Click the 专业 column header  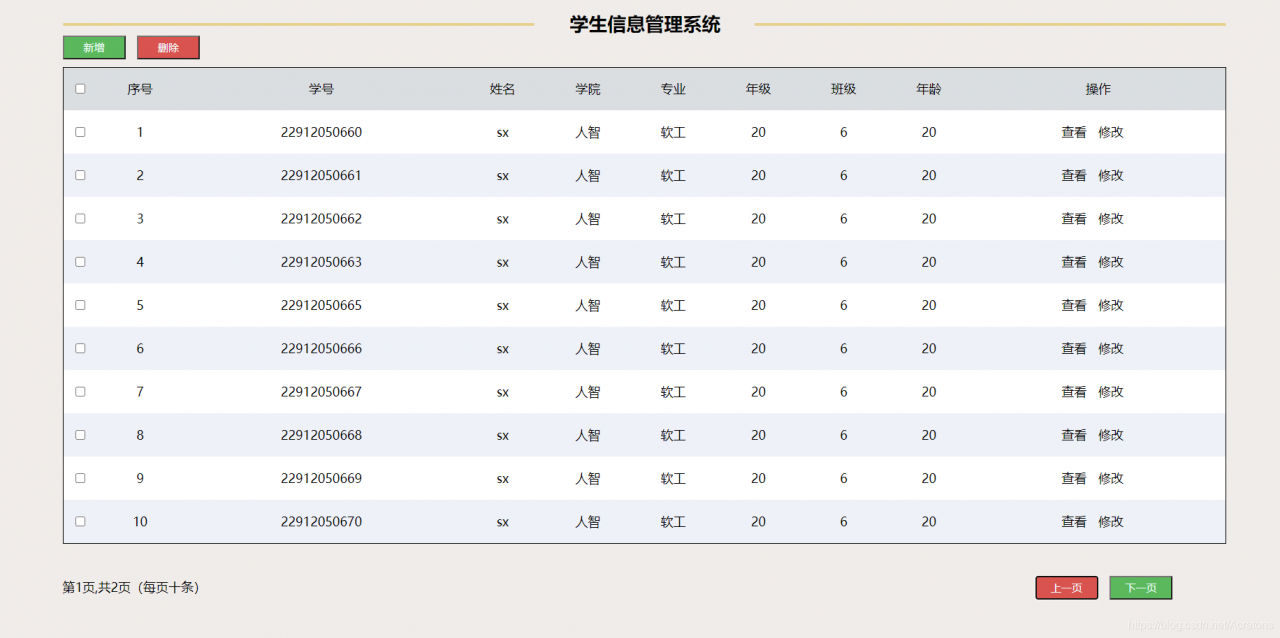pos(673,89)
